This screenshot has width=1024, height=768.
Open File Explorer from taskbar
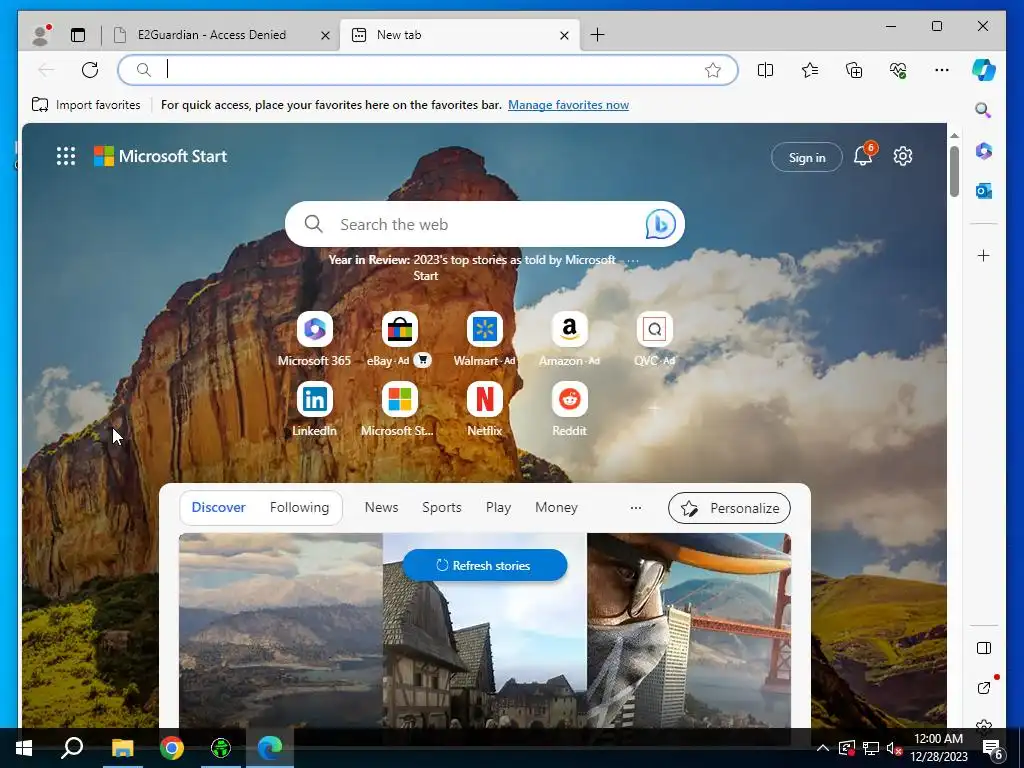coord(122,748)
